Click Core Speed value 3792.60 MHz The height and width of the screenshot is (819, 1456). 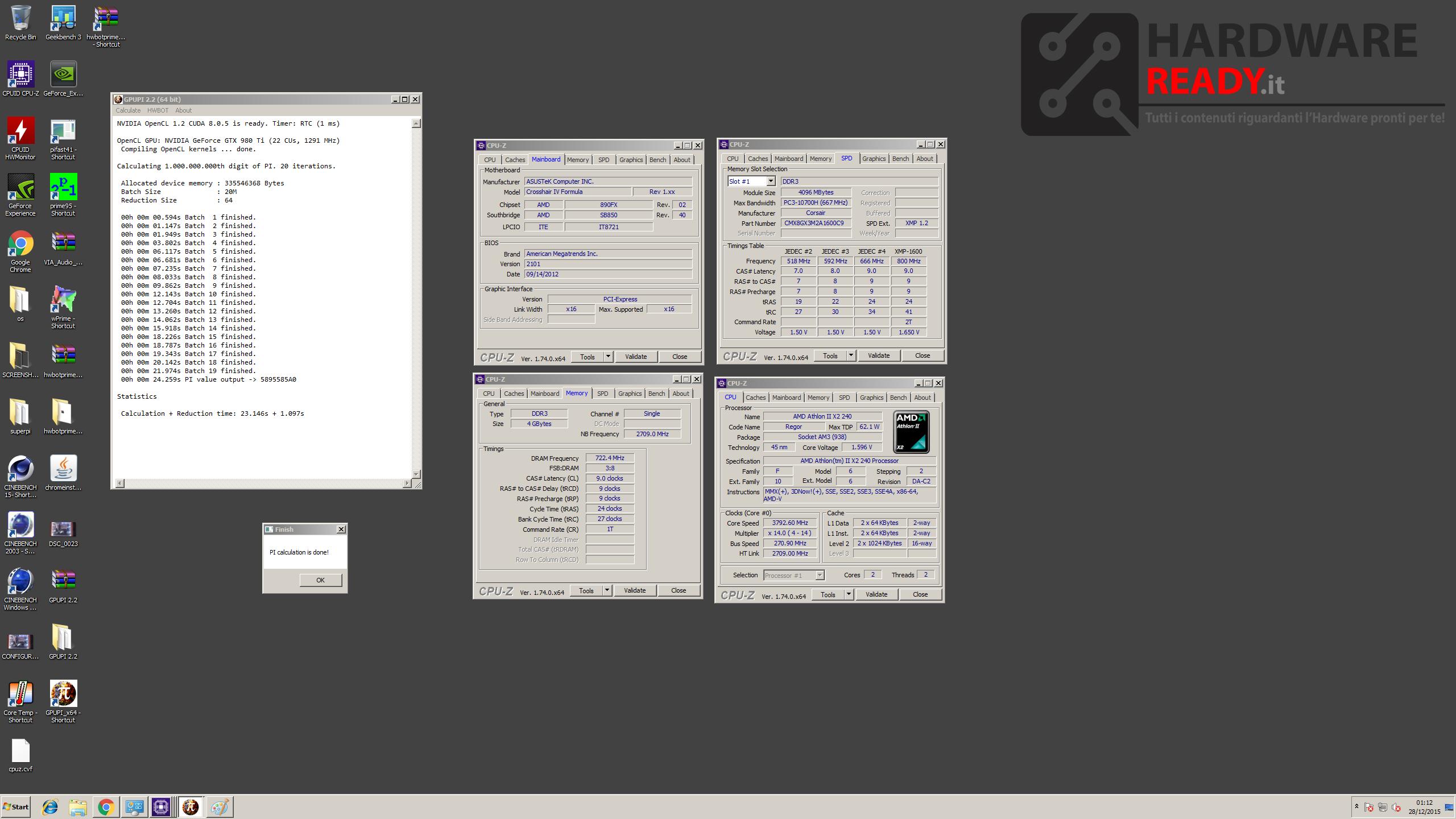790,523
